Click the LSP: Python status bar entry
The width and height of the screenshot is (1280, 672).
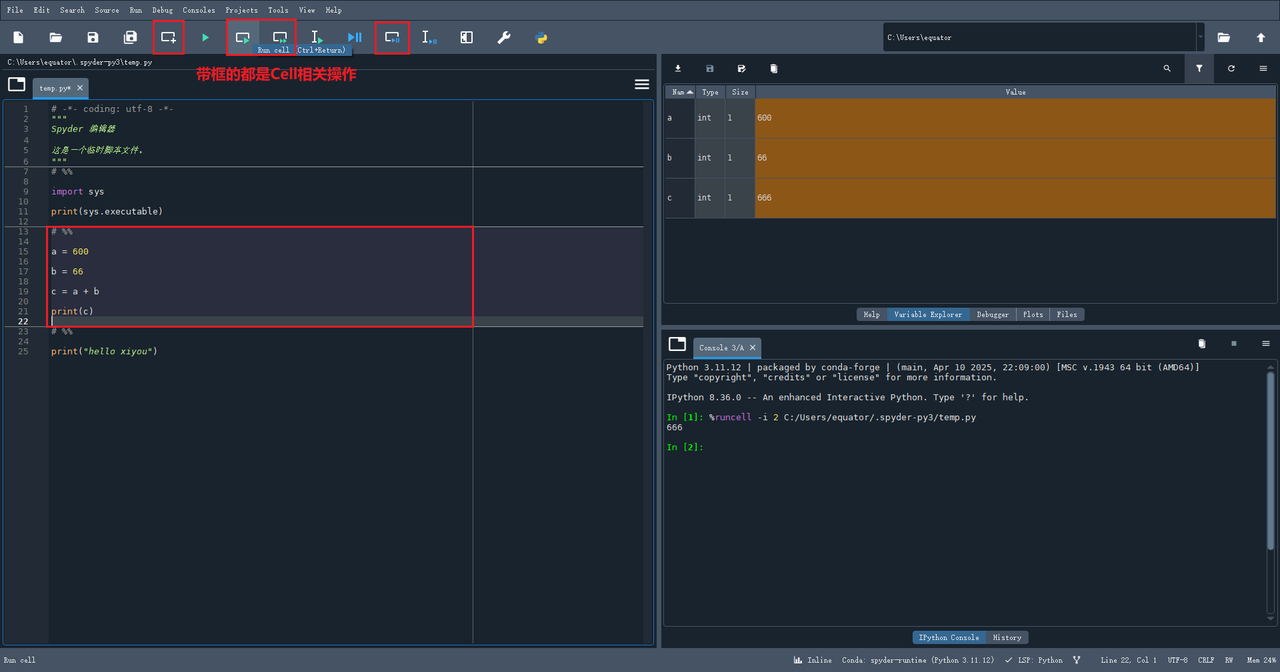[x=1034, y=660]
